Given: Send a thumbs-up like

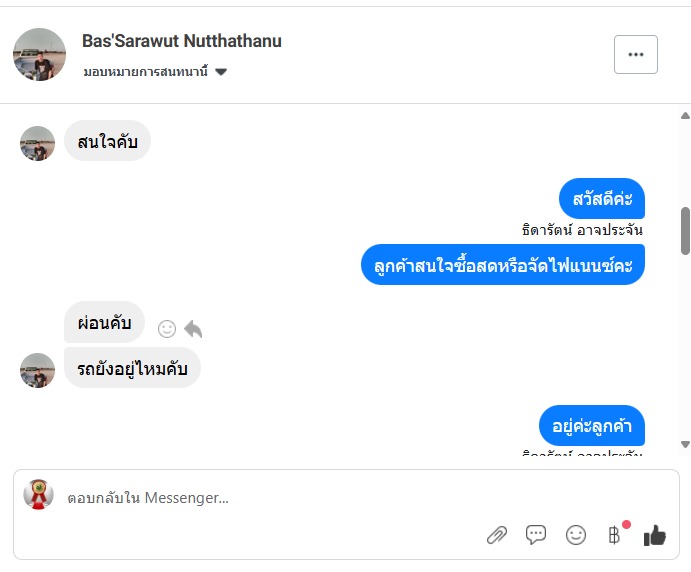Looking at the screenshot, I should [x=655, y=535].
